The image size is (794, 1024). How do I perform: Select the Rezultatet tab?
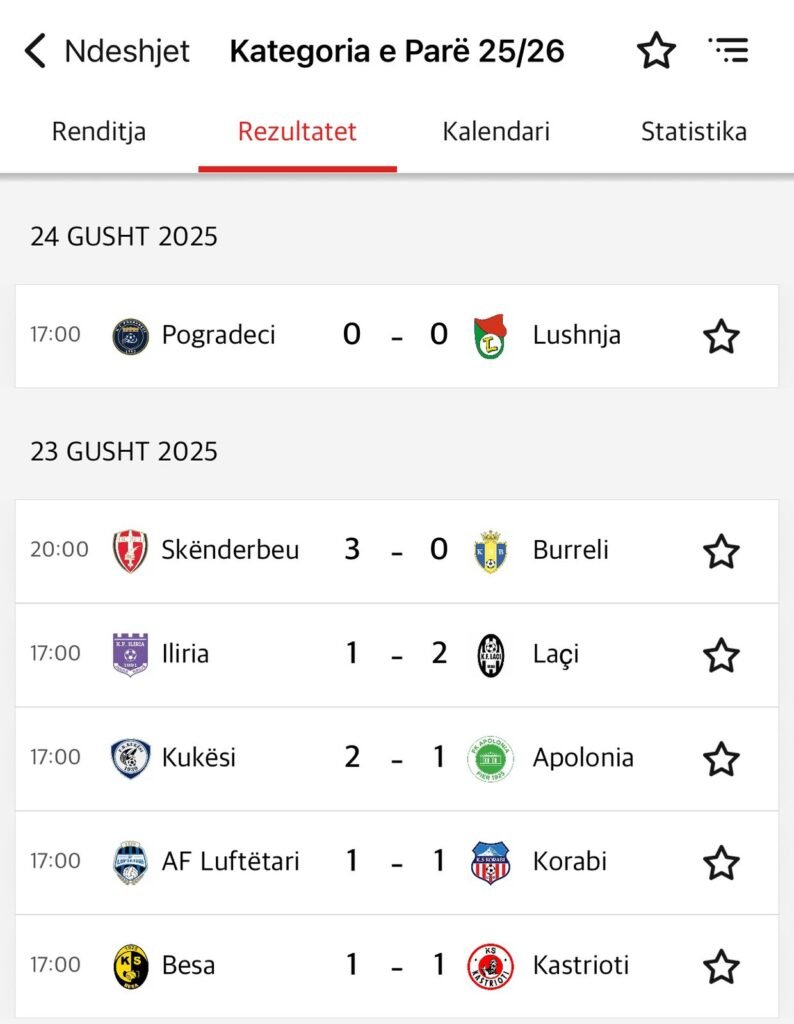pos(297,131)
